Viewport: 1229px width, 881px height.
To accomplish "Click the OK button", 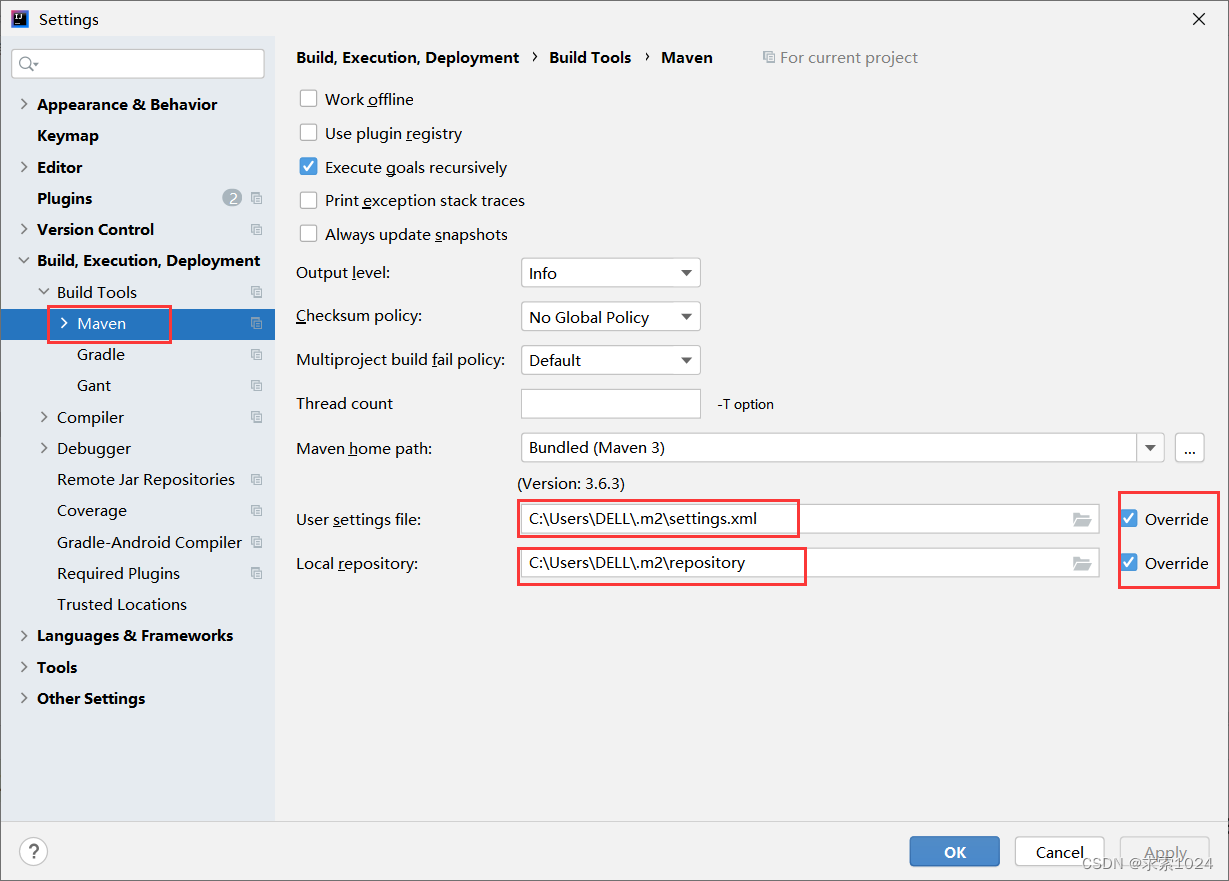I will 955,852.
